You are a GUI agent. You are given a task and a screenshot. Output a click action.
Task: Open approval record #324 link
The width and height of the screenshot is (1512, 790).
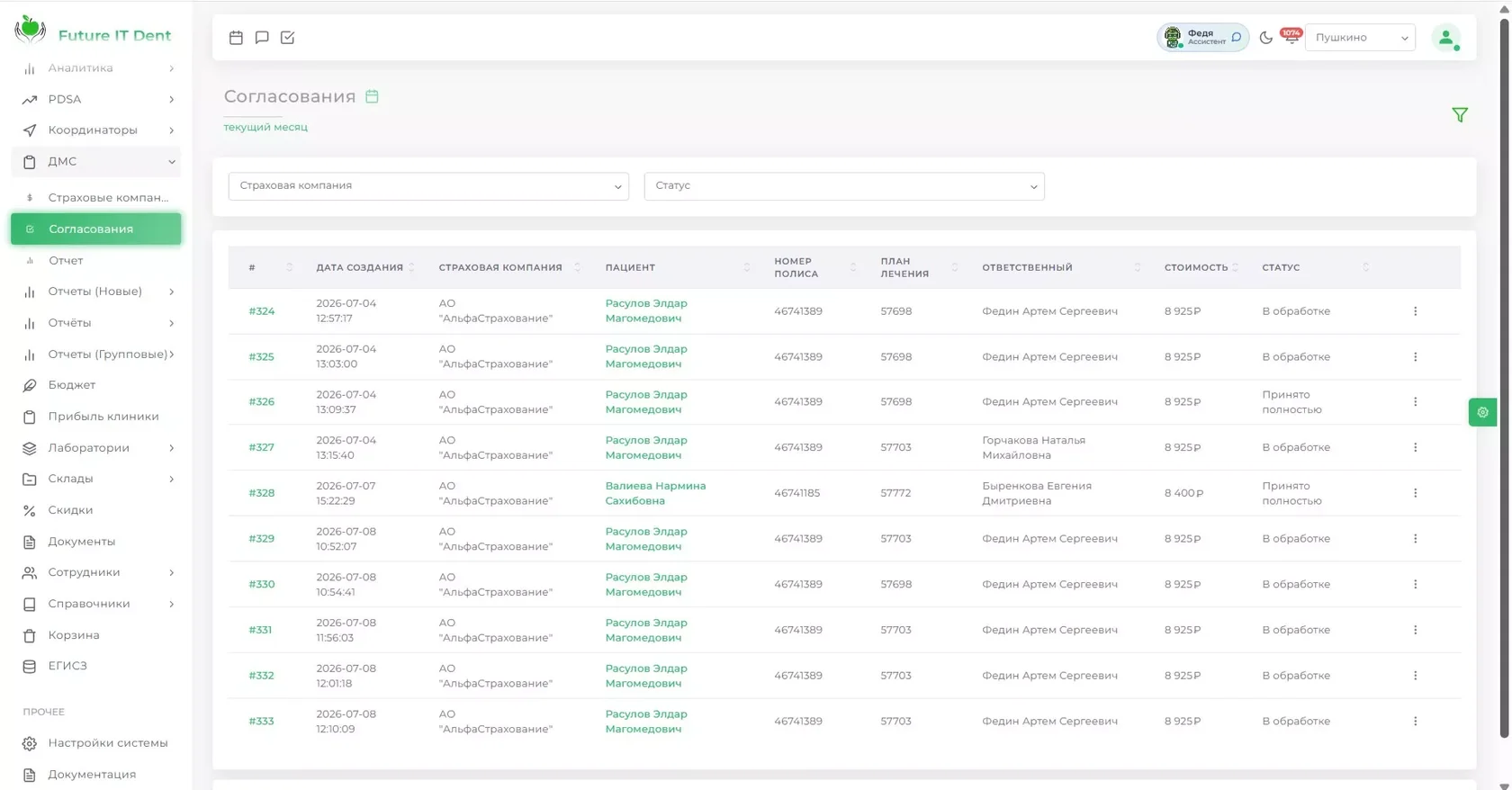(262, 311)
